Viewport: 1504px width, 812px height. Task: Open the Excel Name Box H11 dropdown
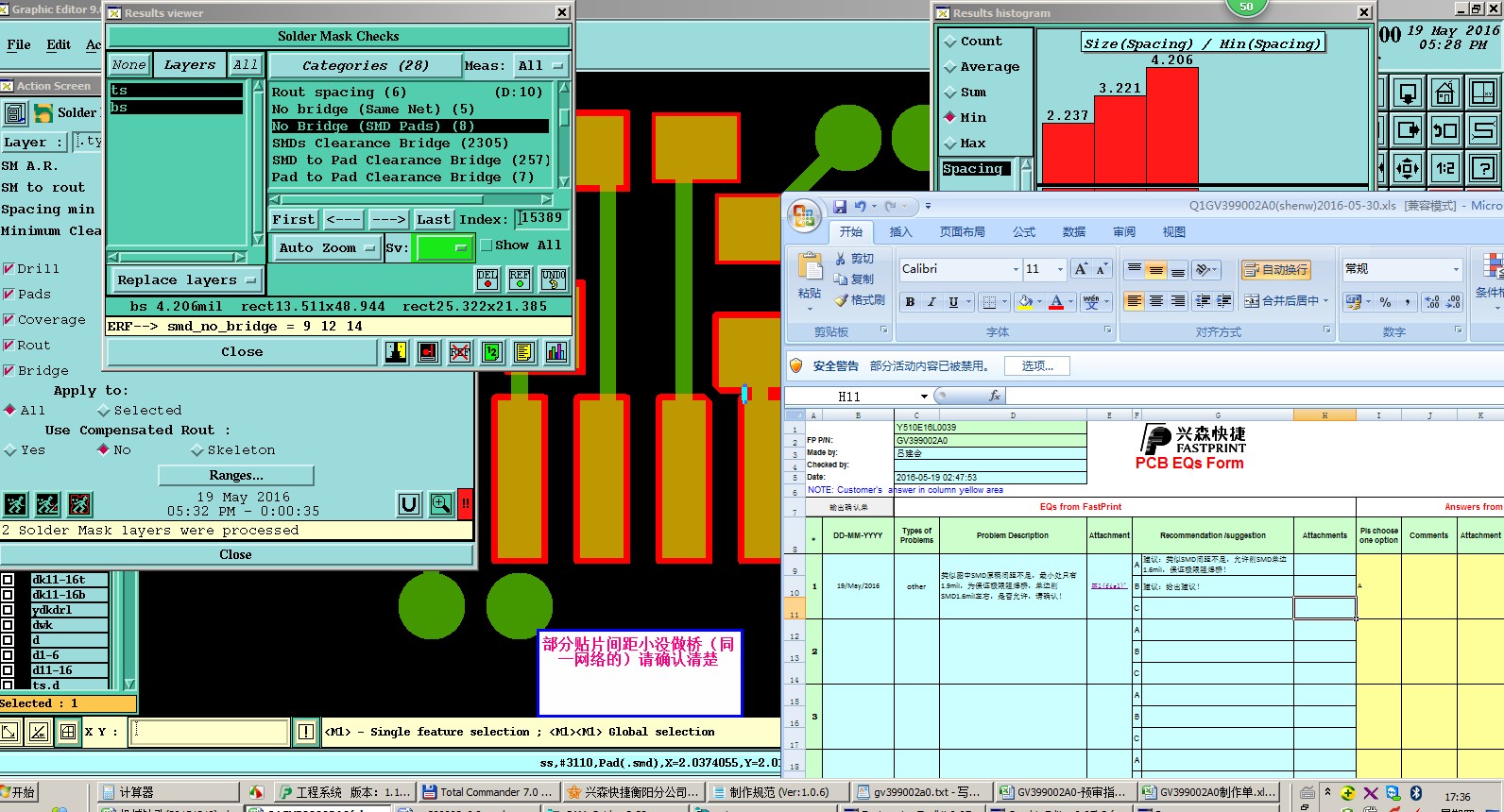pos(924,397)
